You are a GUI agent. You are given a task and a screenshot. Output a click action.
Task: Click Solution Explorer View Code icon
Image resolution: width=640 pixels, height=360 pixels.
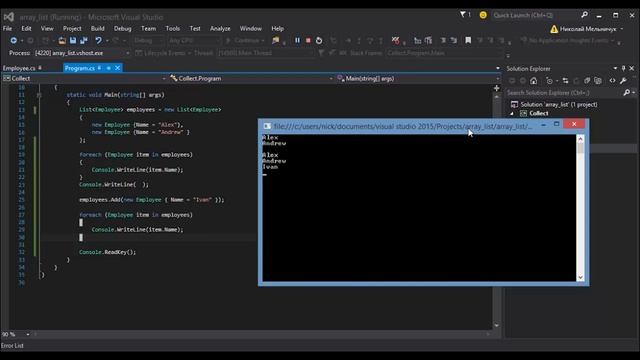pos(612,81)
